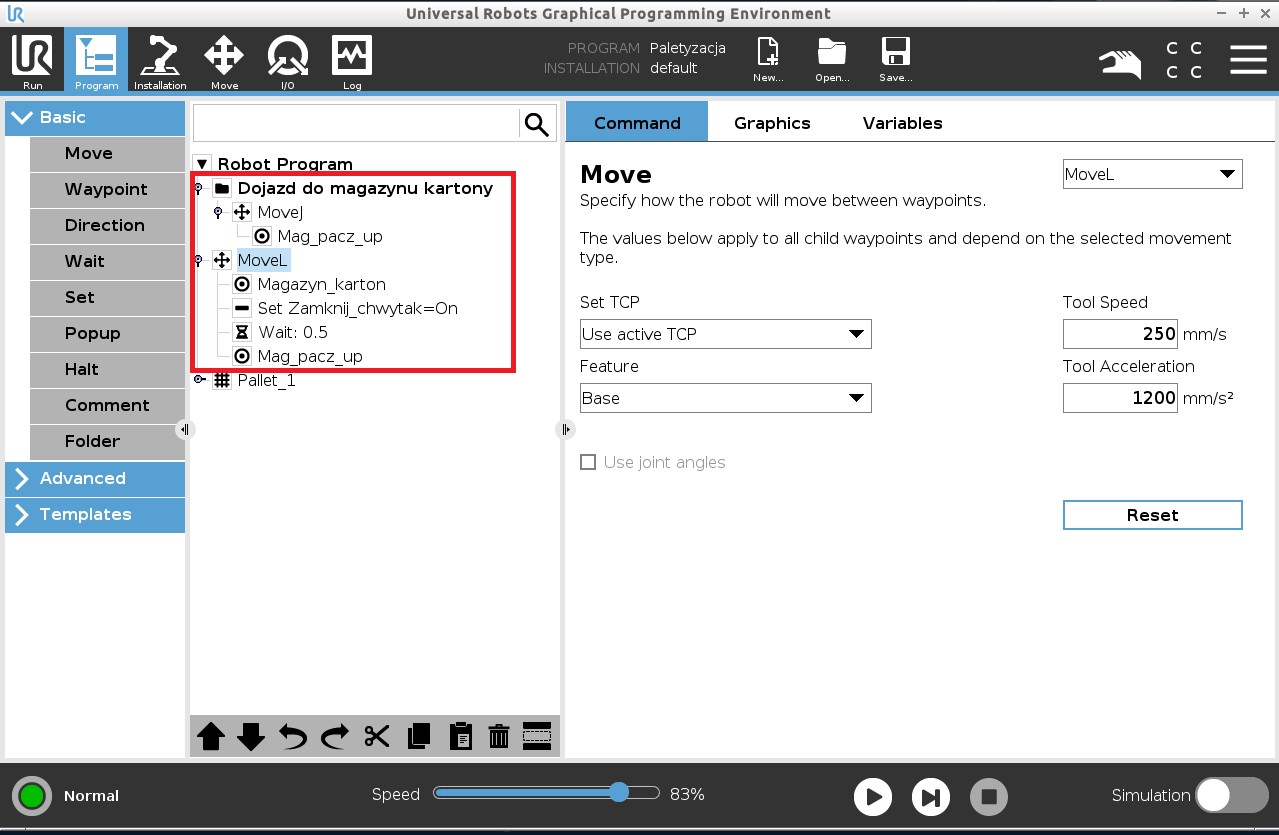Image resolution: width=1279 pixels, height=835 pixels.
Task: Insert a Folder command
Action: coord(107,441)
